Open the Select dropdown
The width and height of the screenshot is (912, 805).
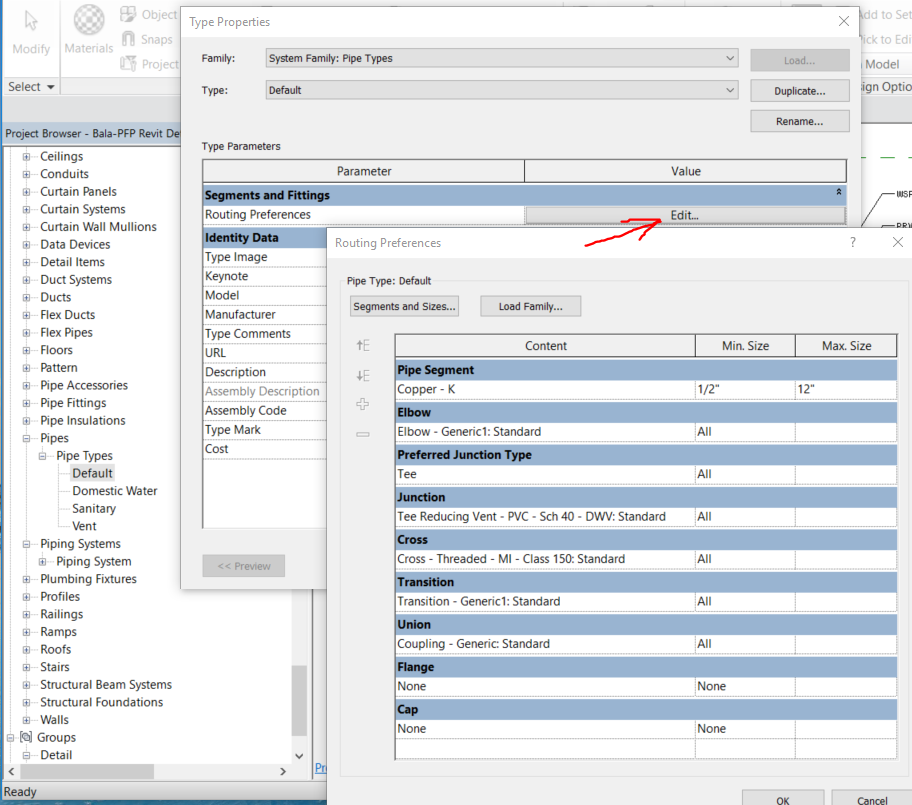pos(31,87)
